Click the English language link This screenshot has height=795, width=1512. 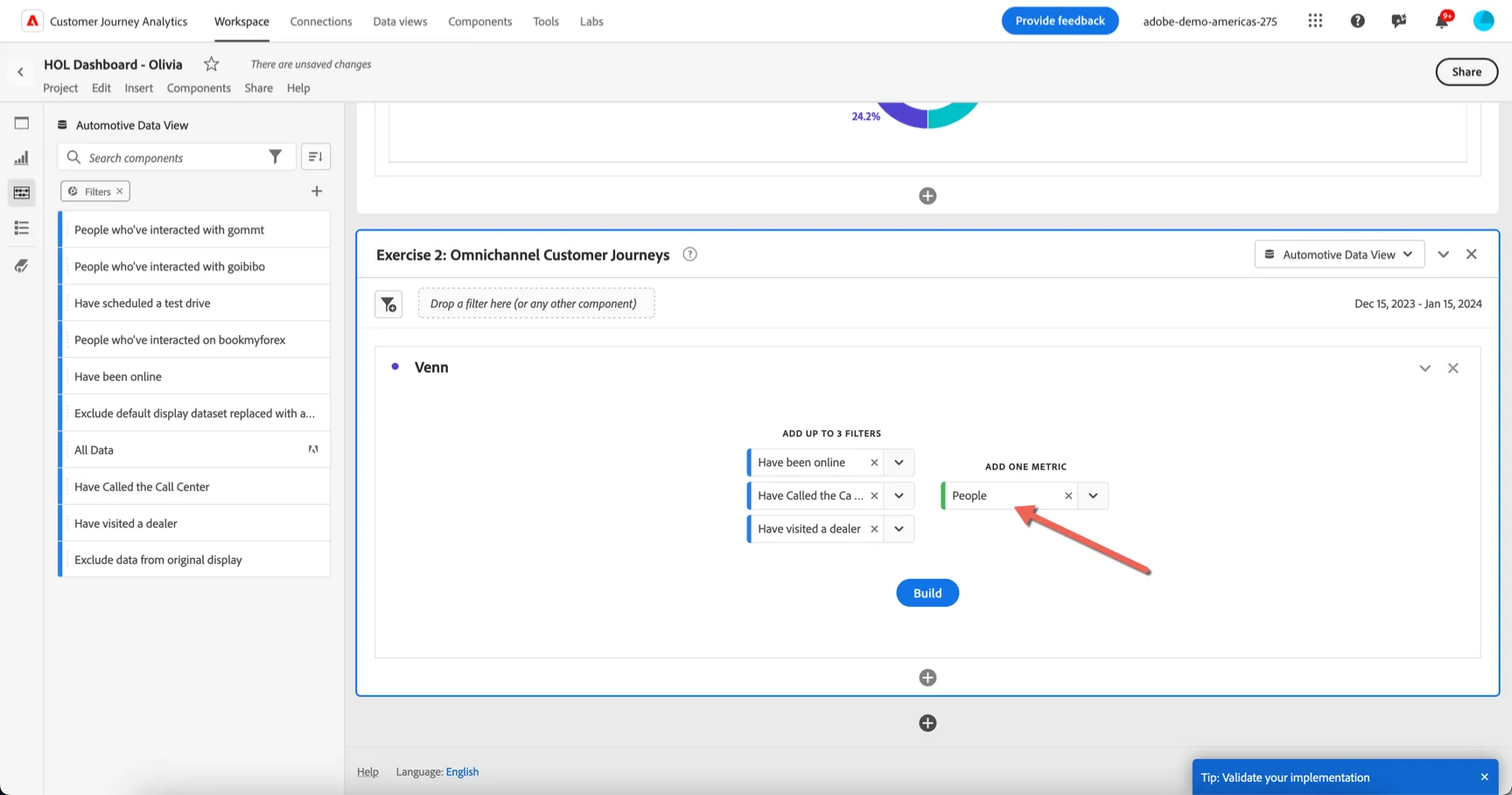tap(462, 771)
